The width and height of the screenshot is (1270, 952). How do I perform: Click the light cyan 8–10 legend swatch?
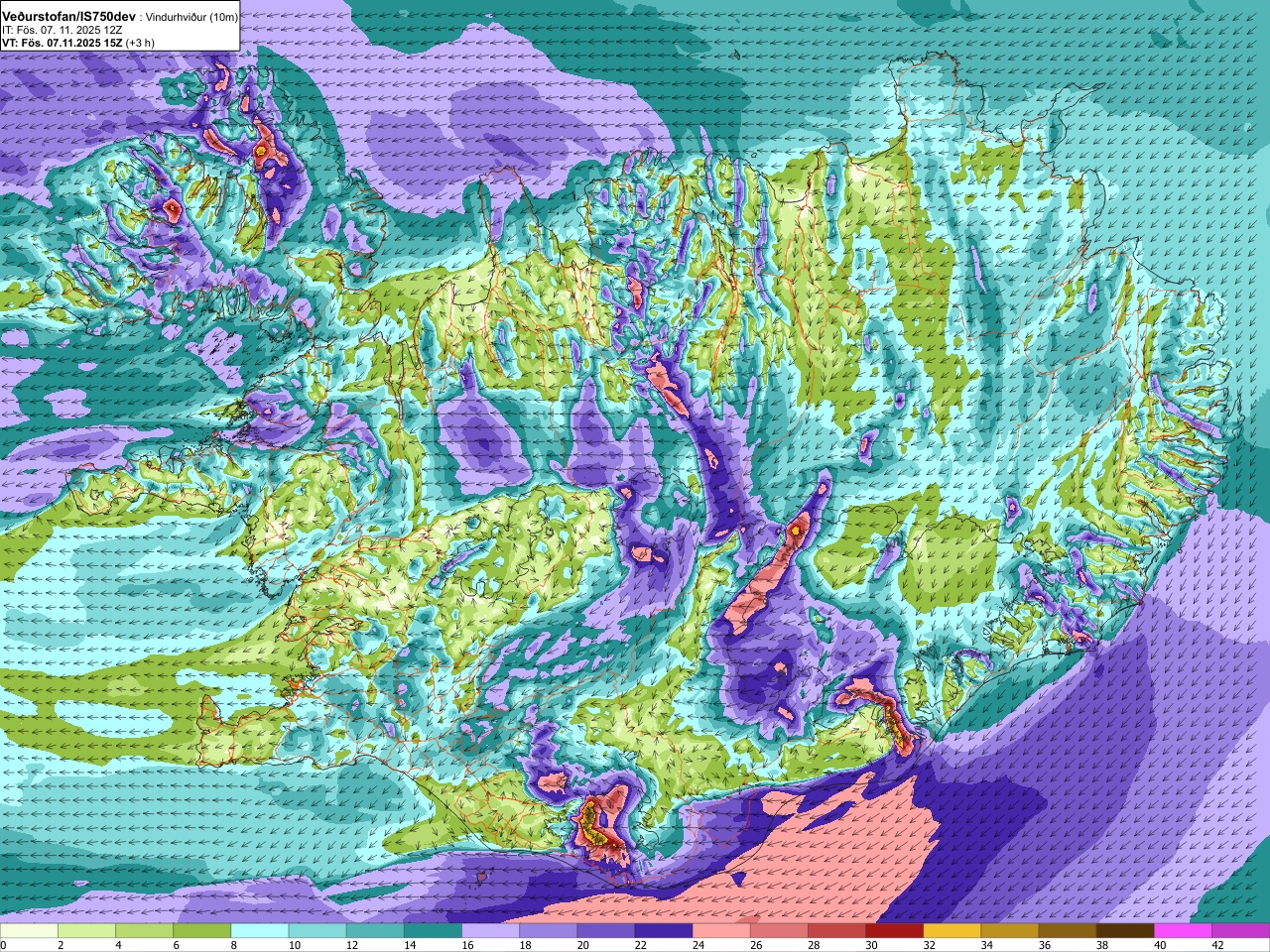[260, 931]
